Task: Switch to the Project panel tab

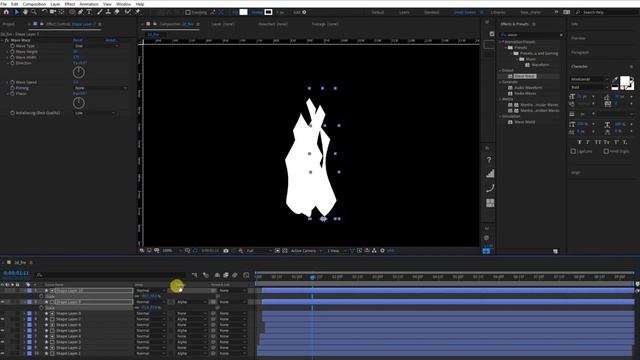Action: [9, 24]
